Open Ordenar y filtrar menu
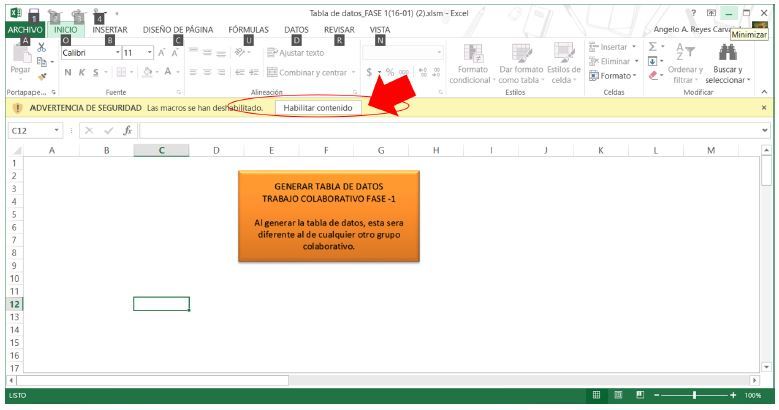 (x=685, y=64)
